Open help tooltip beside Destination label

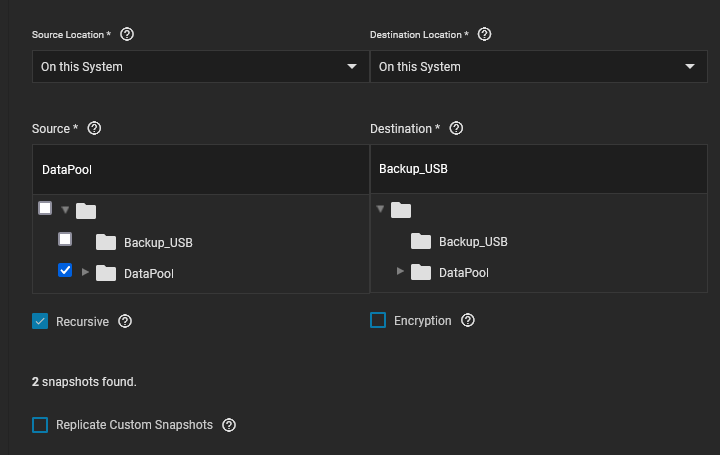coord(456,129)
